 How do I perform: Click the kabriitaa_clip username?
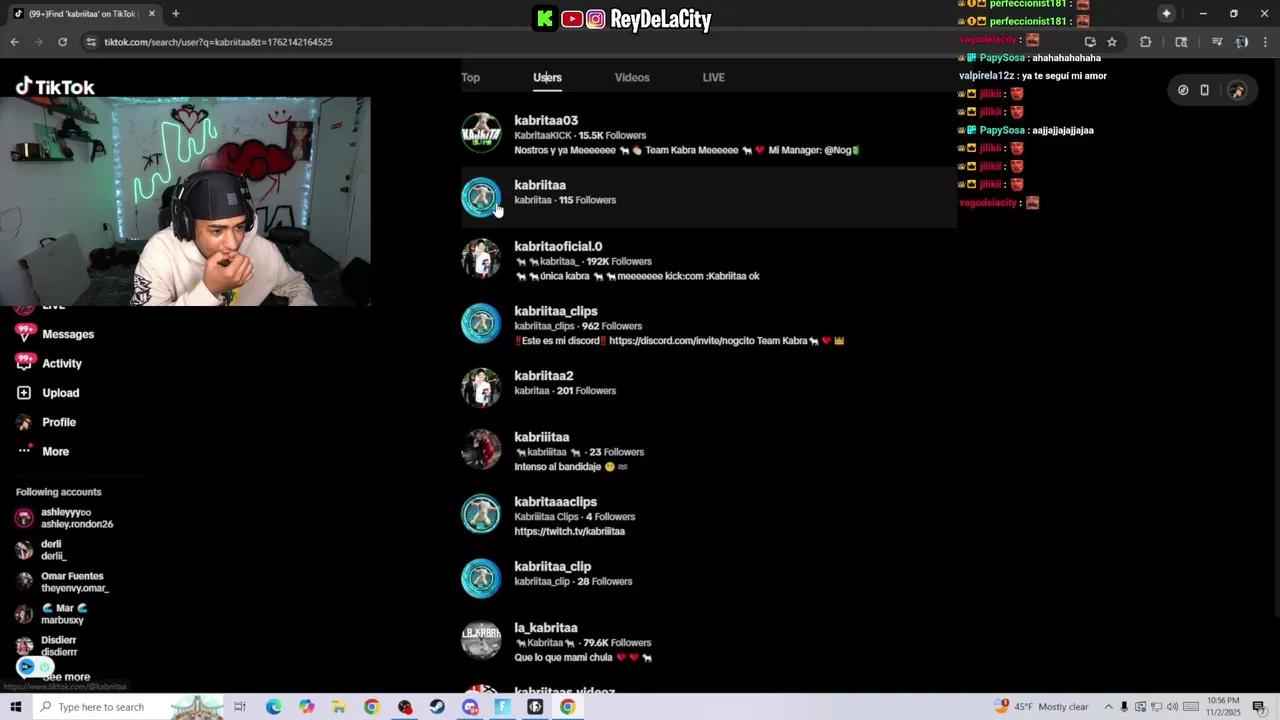click(x=552, y=567)
